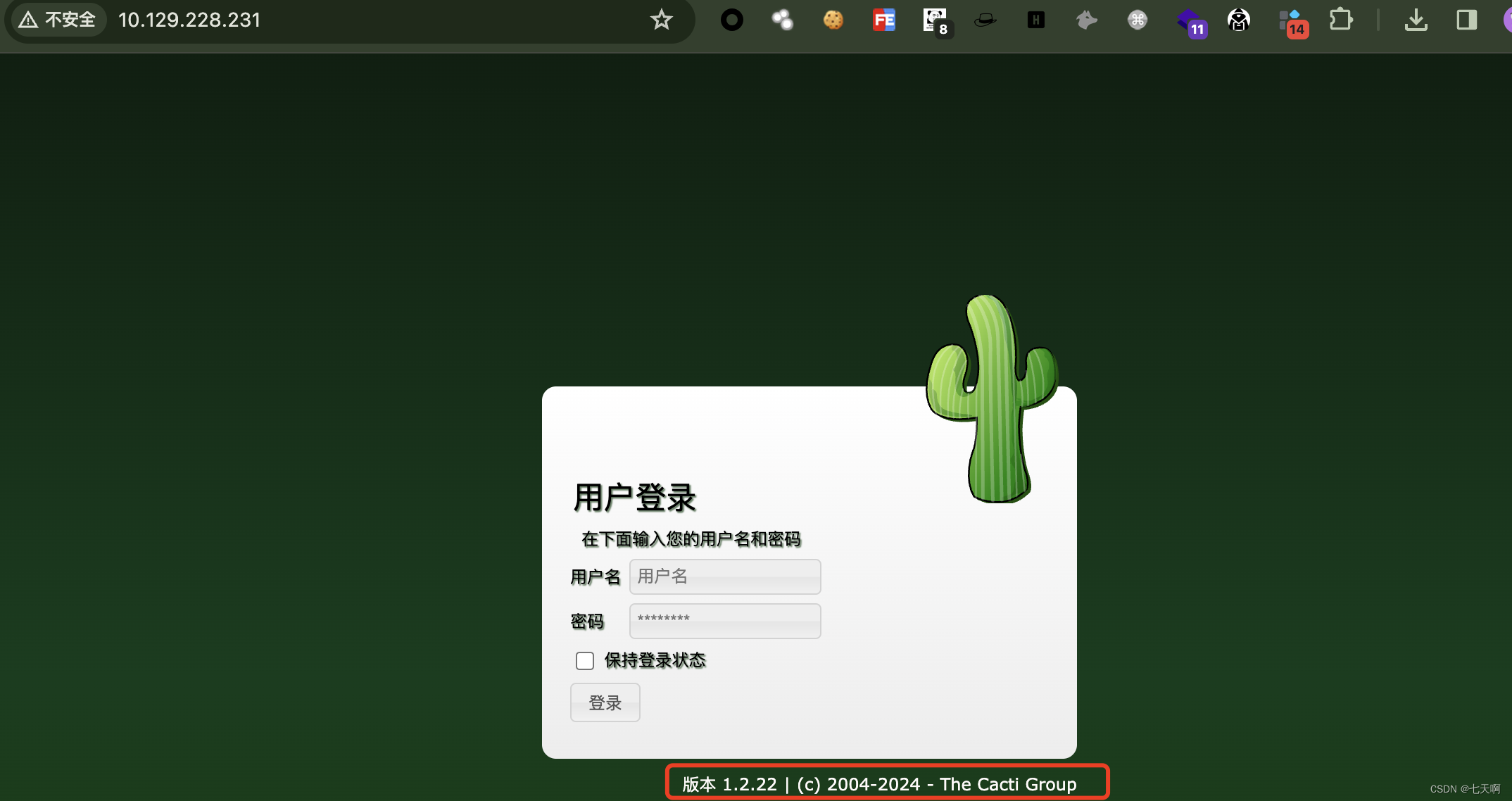Open the gray command-symbol extension
This screenshot has width=1512, height=801.
point(1138,20)
